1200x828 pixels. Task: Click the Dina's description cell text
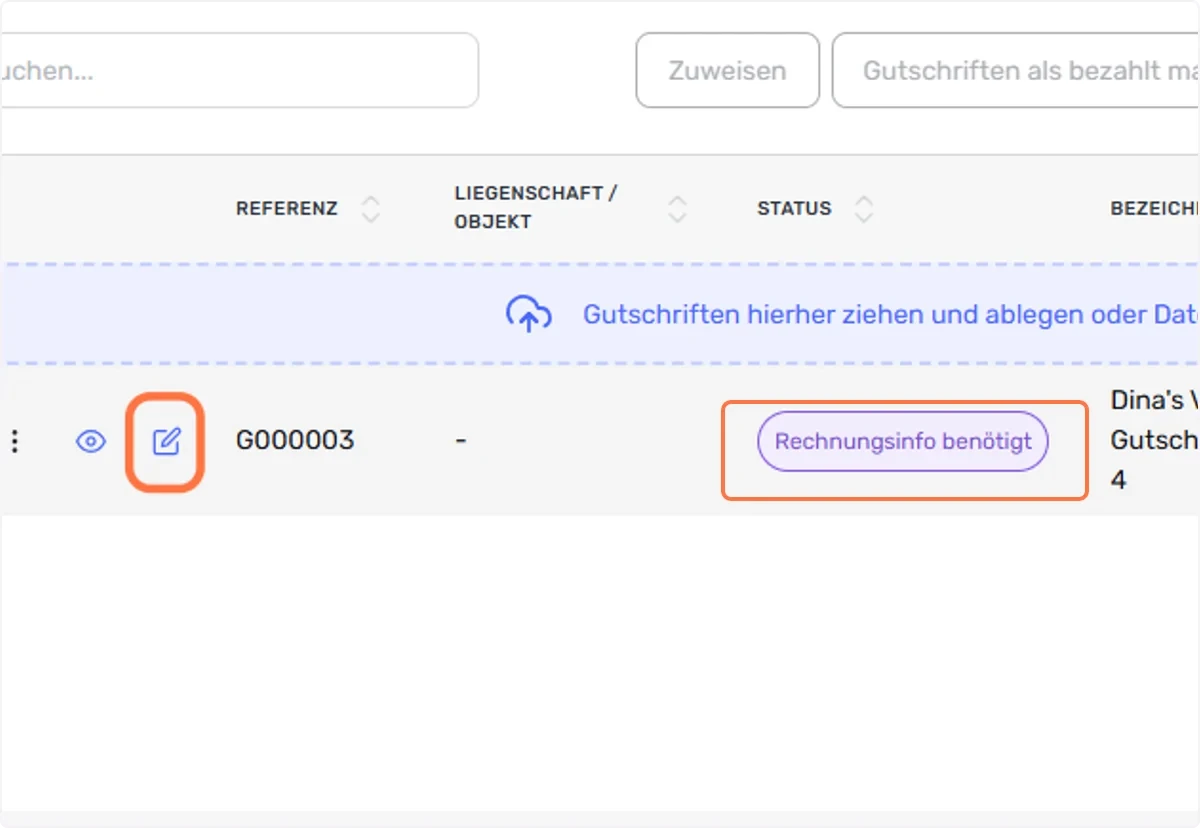[x=1155, y=440]
